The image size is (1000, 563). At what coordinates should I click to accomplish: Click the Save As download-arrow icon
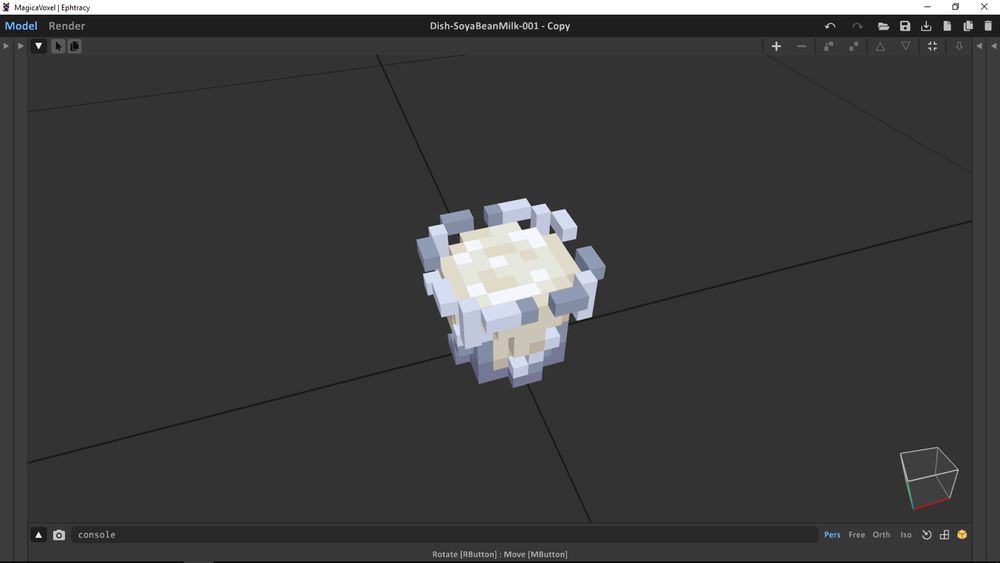click(x=926, y=26)
